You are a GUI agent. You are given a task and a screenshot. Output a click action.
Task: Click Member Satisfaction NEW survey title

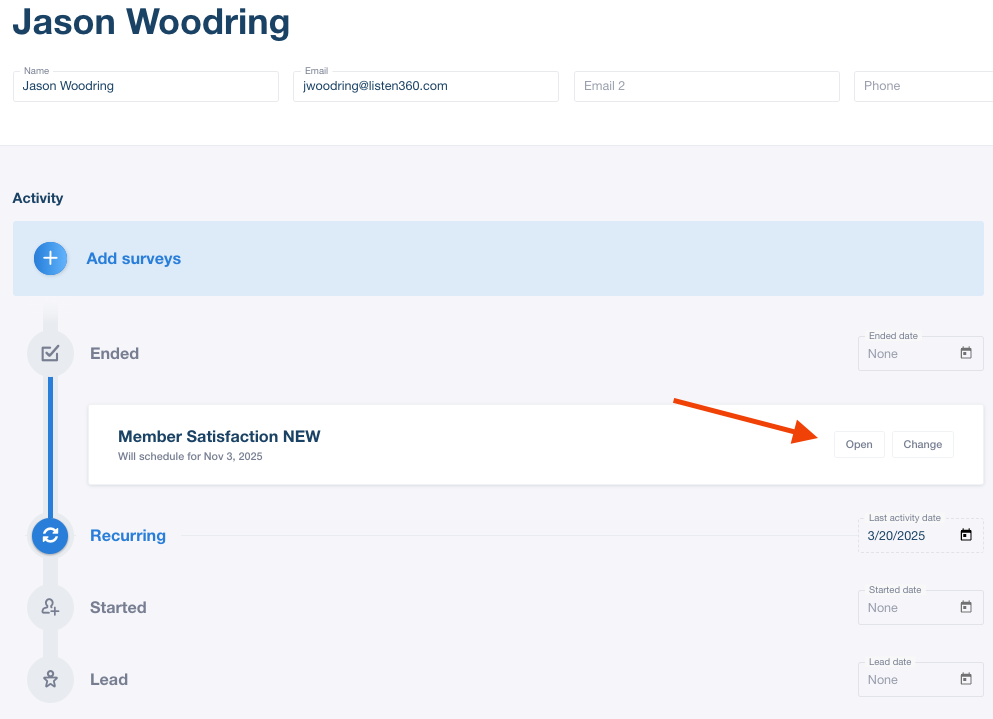pyautogui.click(x=219, y=436)
